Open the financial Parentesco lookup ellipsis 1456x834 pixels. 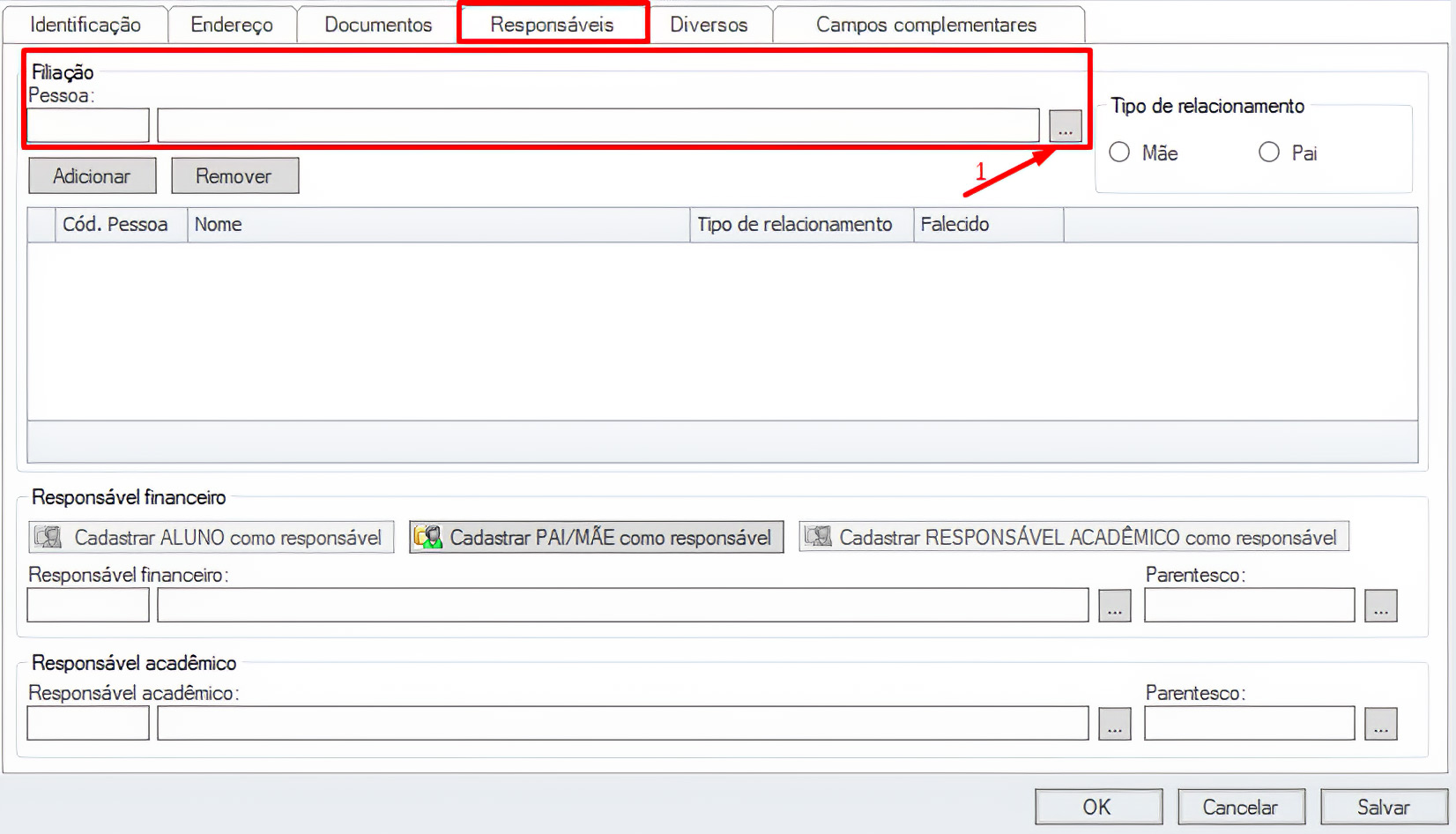tap(1380, 606)
